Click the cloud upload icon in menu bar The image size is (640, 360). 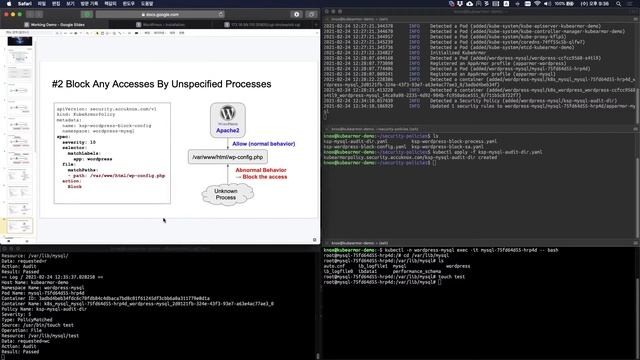pos(469,4)
